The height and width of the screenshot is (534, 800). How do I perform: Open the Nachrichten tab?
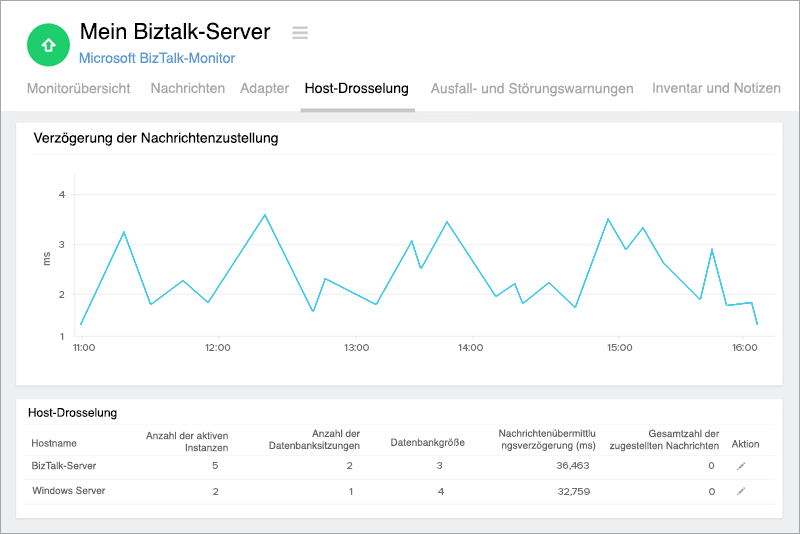tap(187, 88)
